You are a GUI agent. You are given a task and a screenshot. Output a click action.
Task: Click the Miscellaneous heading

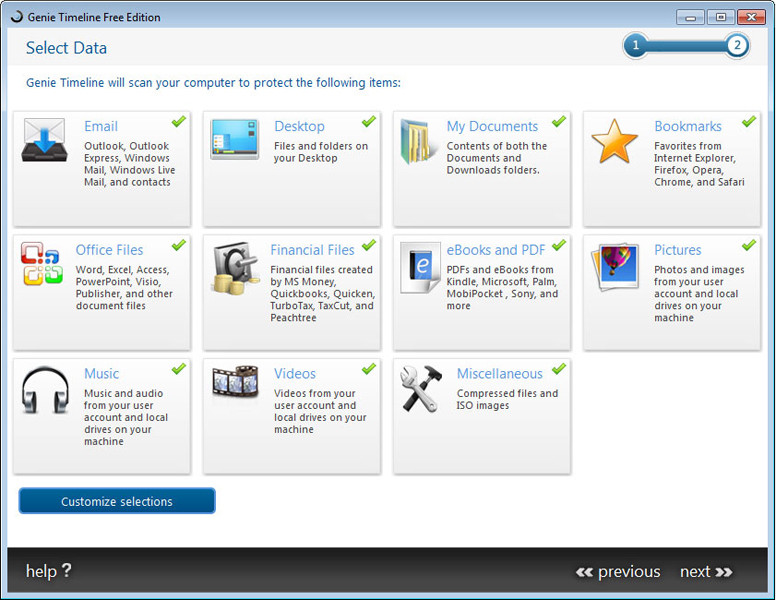click(x=499, y=374)
